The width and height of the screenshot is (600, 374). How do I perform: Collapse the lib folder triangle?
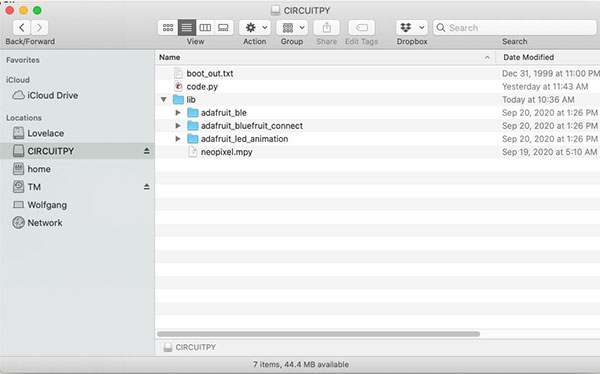click(164, 100)
